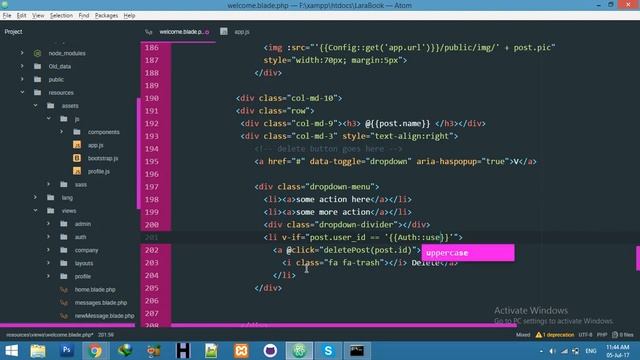Click the Project panel header

pos(13,31)
